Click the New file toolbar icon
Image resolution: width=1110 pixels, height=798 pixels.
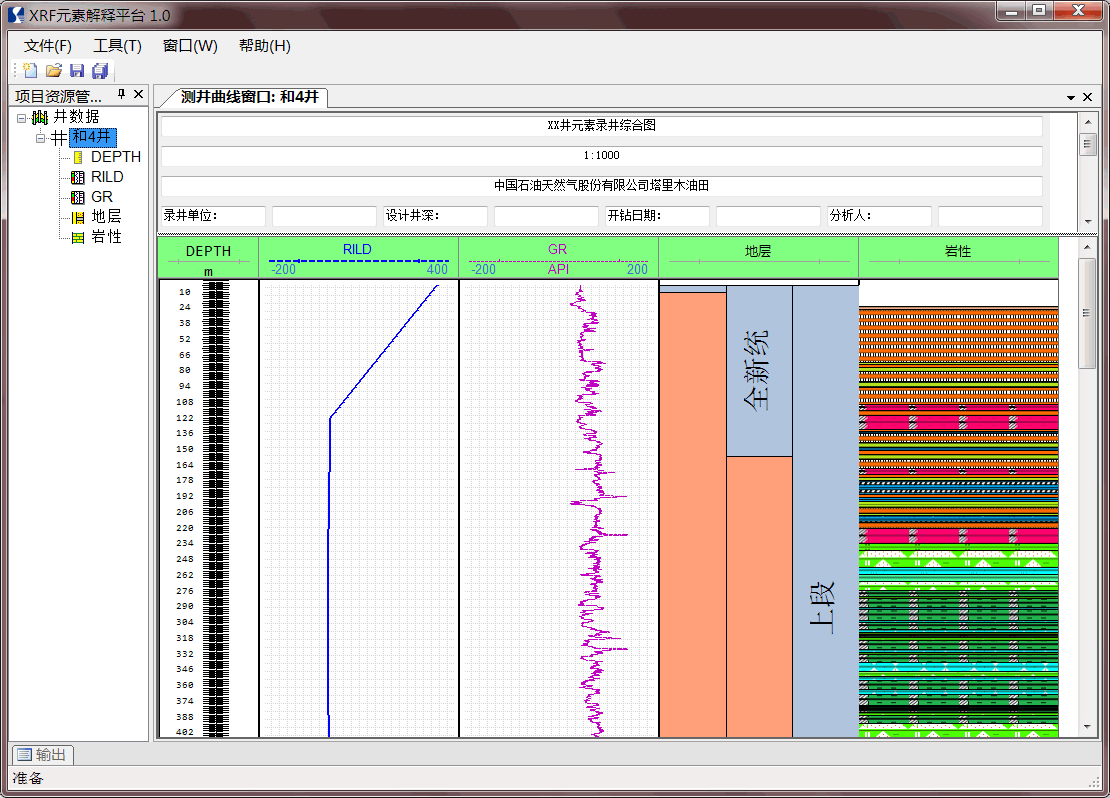coord(30,71)
